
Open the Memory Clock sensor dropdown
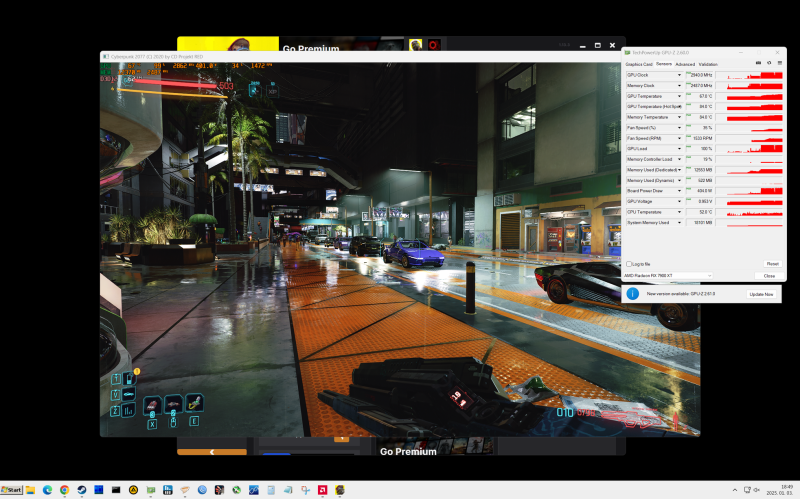[679, 86]
